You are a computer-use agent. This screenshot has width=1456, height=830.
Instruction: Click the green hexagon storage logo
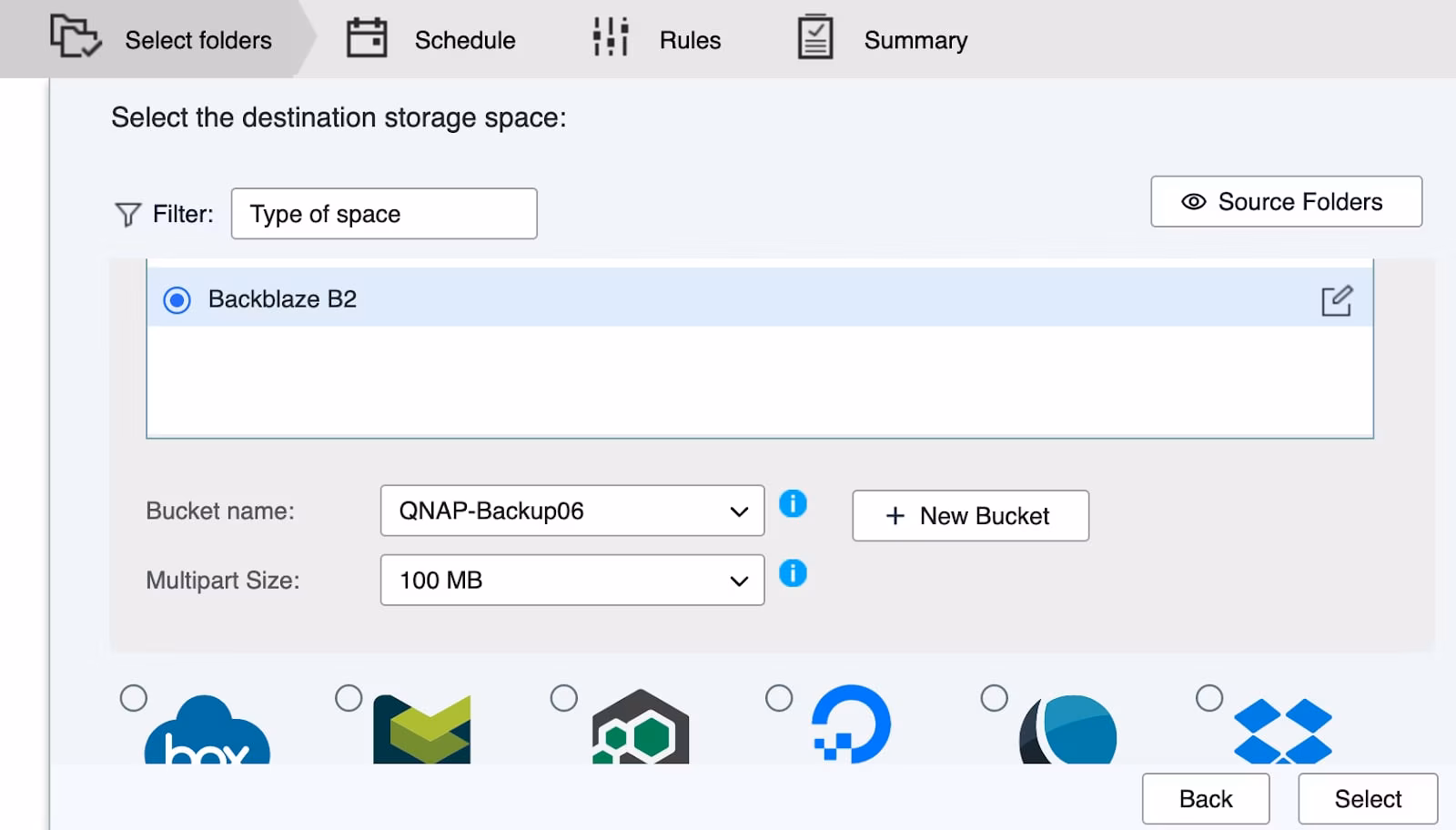pyautogui.click(x=640, y=728)
